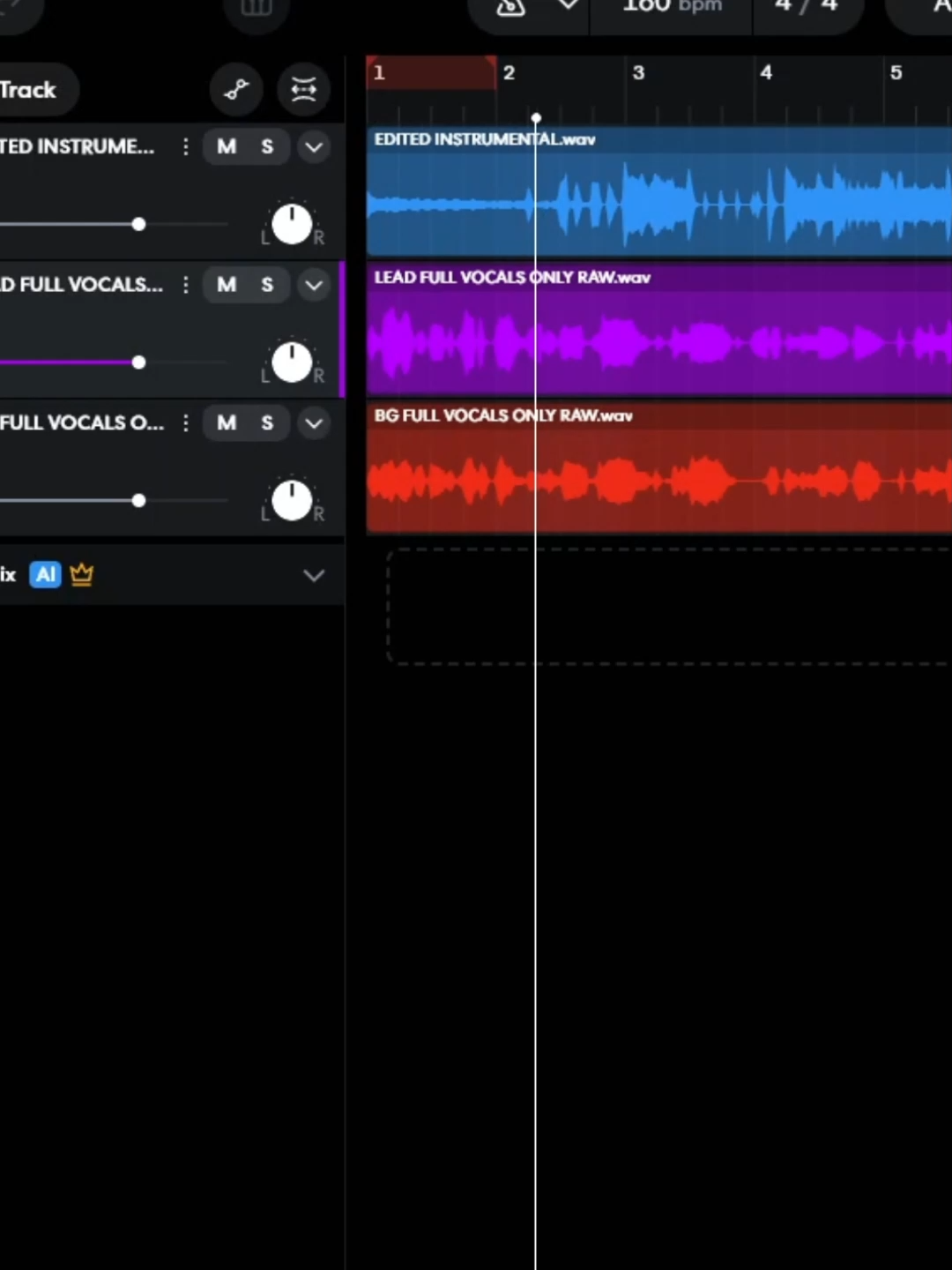Click the dashed empty track drop zone

pyautogui.click(x=669, y=606)
